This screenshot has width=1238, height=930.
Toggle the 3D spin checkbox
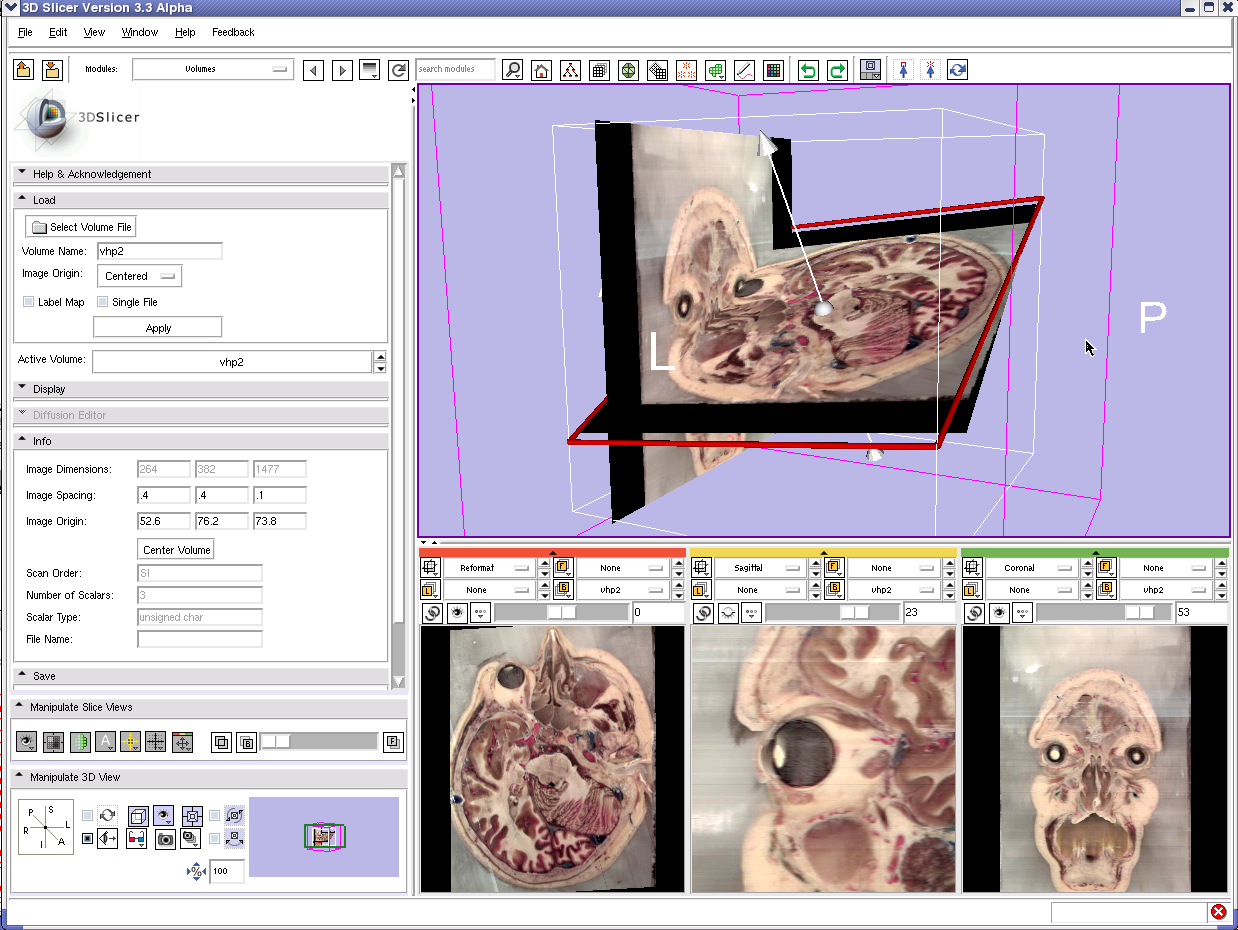click(88, 816)
